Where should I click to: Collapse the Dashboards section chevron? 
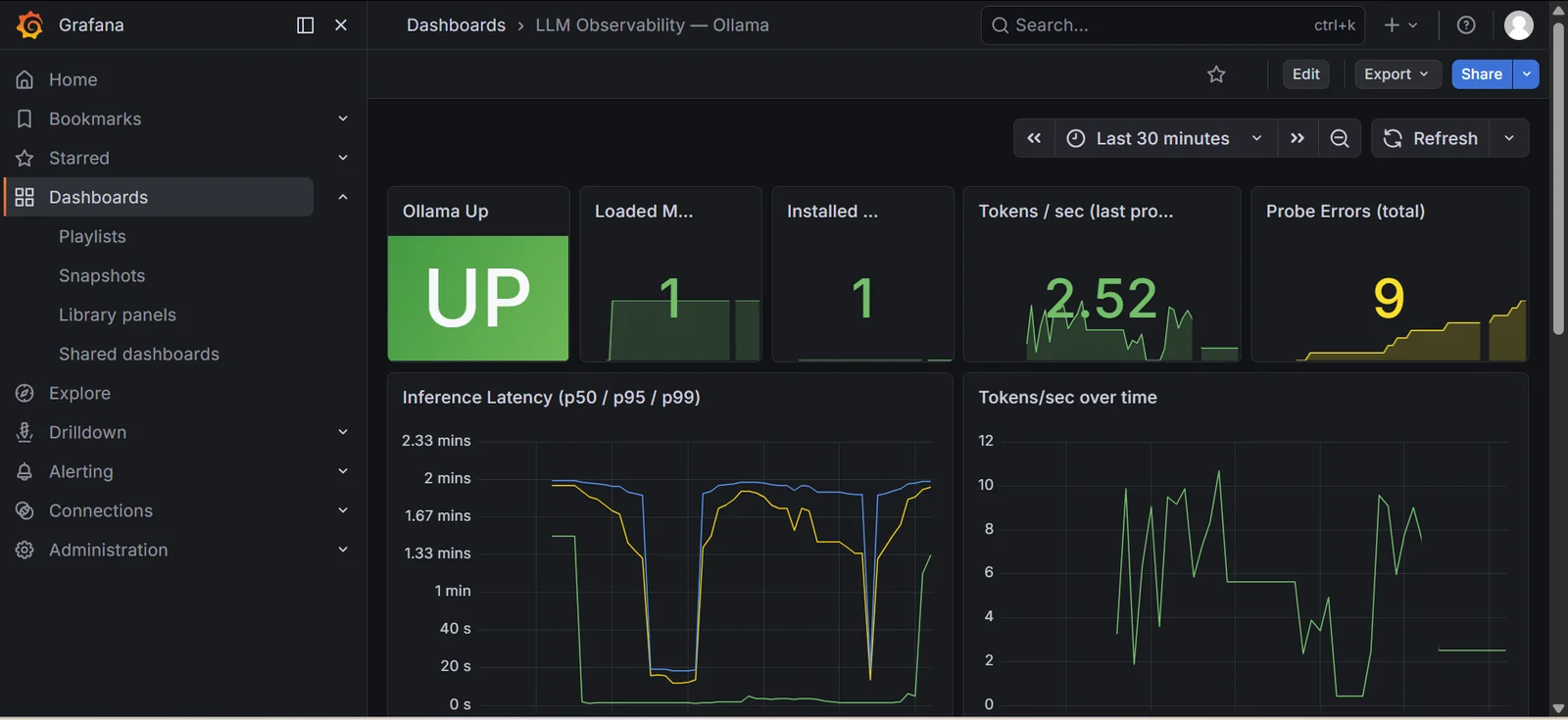pyautogui.click(x=343, y=197)
